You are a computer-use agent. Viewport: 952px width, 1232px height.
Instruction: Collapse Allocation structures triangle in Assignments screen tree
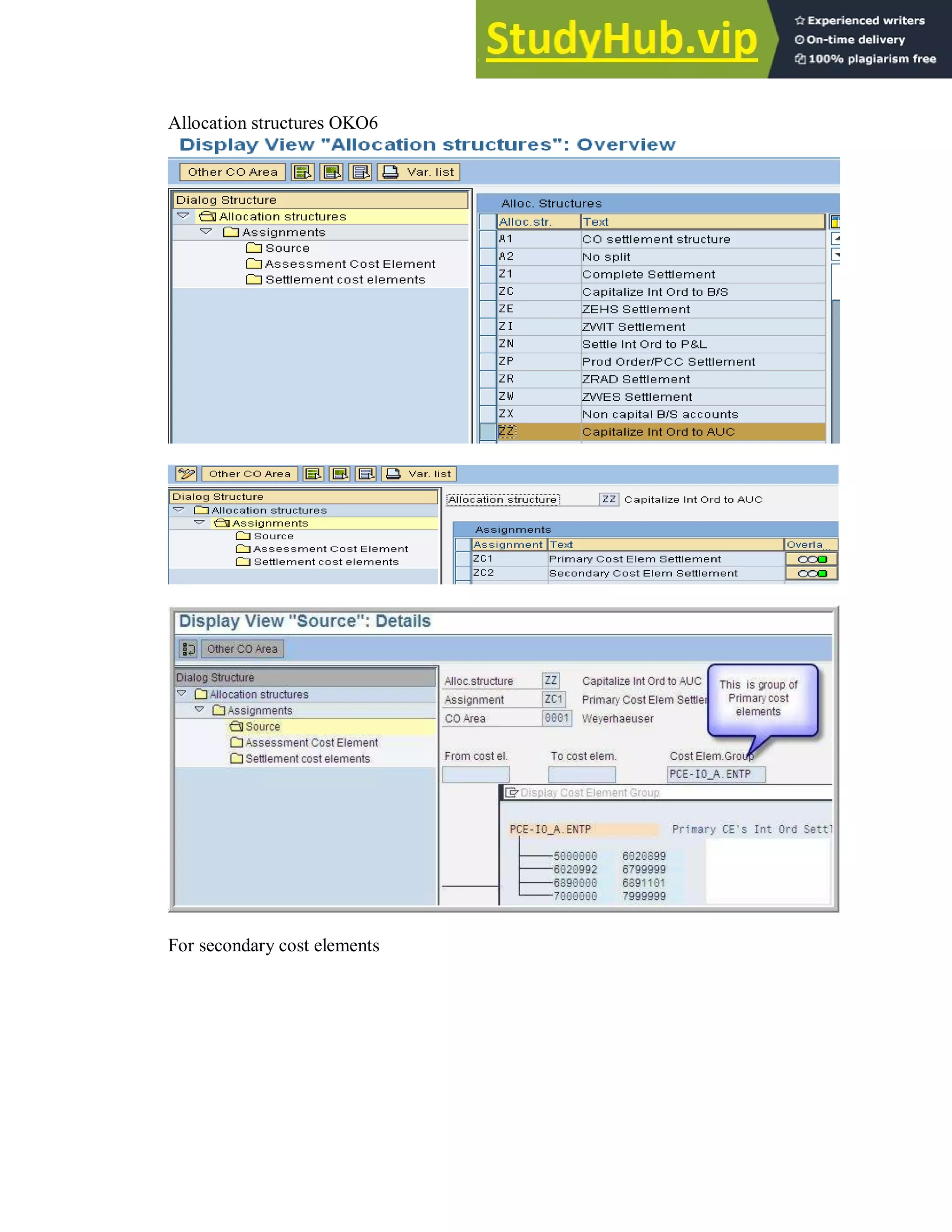click(x=179, y=510)
